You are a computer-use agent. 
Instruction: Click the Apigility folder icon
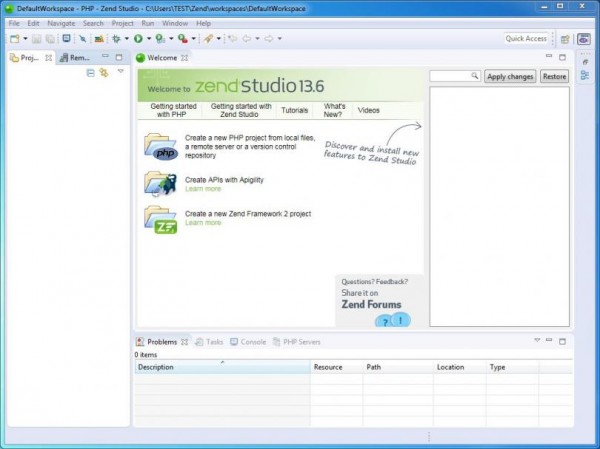161,184
